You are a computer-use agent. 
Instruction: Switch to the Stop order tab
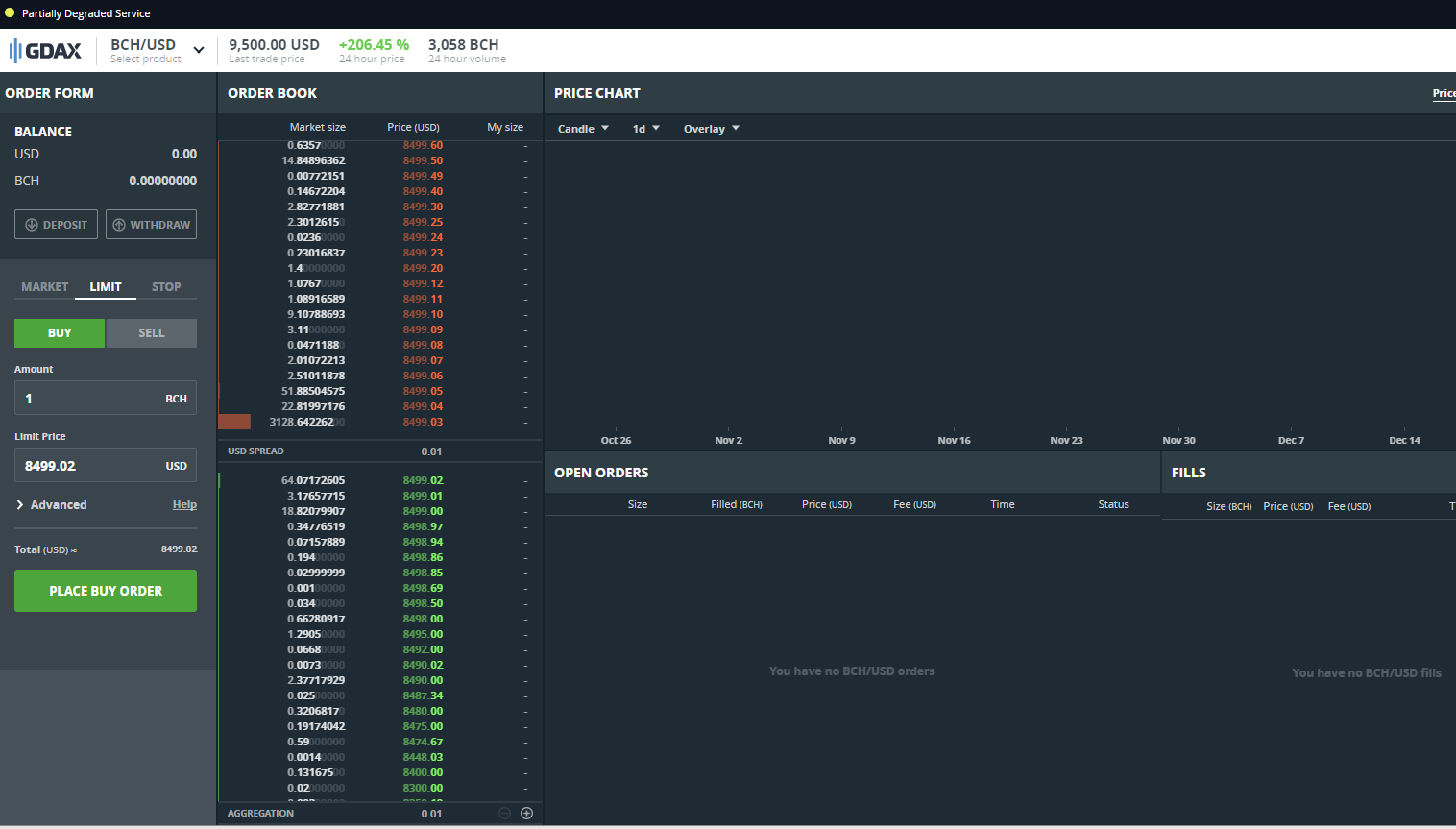tap(166, 286)
